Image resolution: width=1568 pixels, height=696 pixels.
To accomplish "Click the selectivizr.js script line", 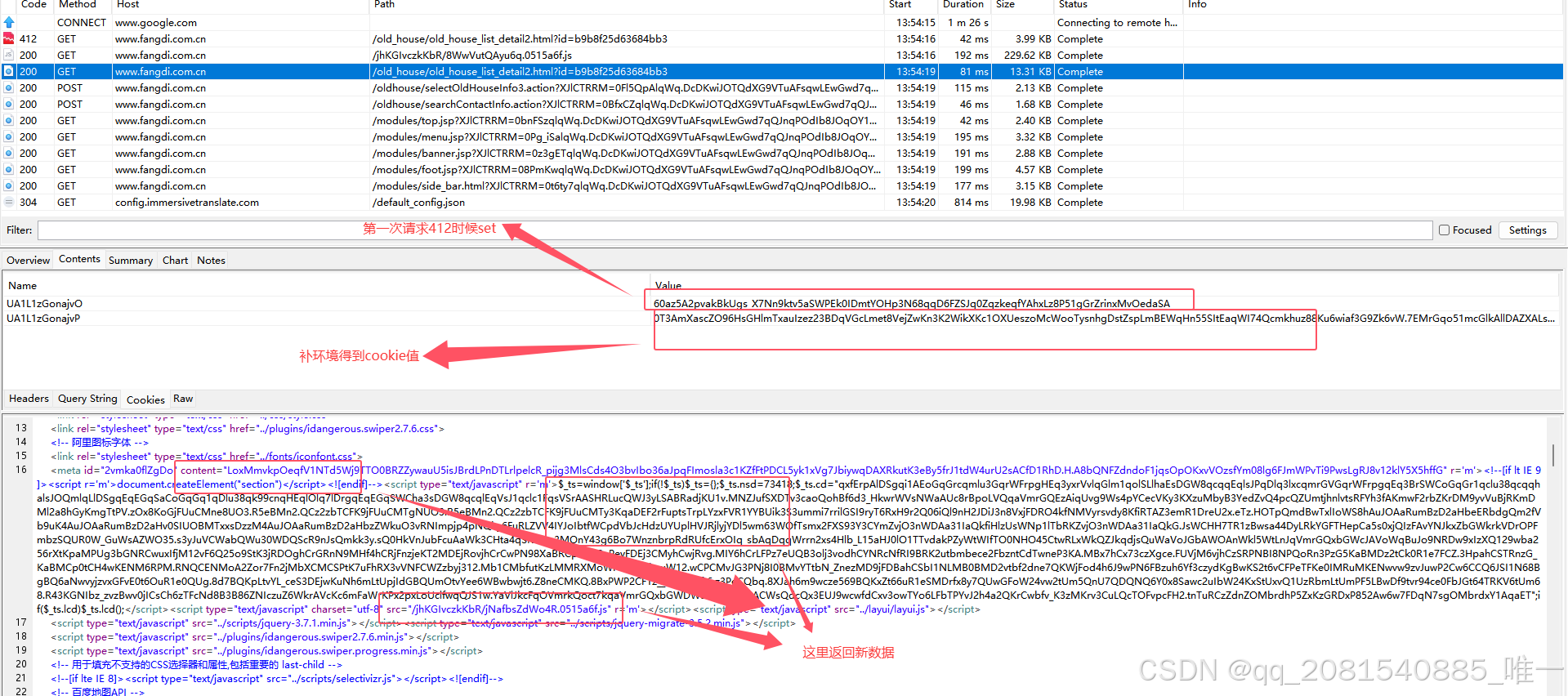I will point(277,678).
